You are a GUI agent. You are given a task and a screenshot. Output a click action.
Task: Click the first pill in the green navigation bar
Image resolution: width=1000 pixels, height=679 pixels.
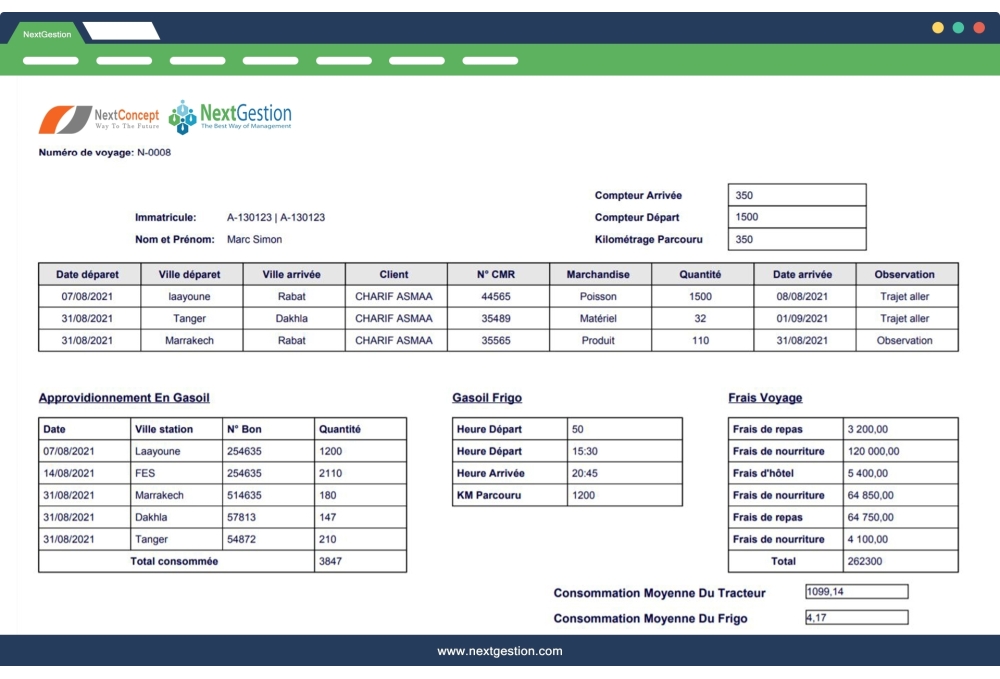click(x=50, y=60)
